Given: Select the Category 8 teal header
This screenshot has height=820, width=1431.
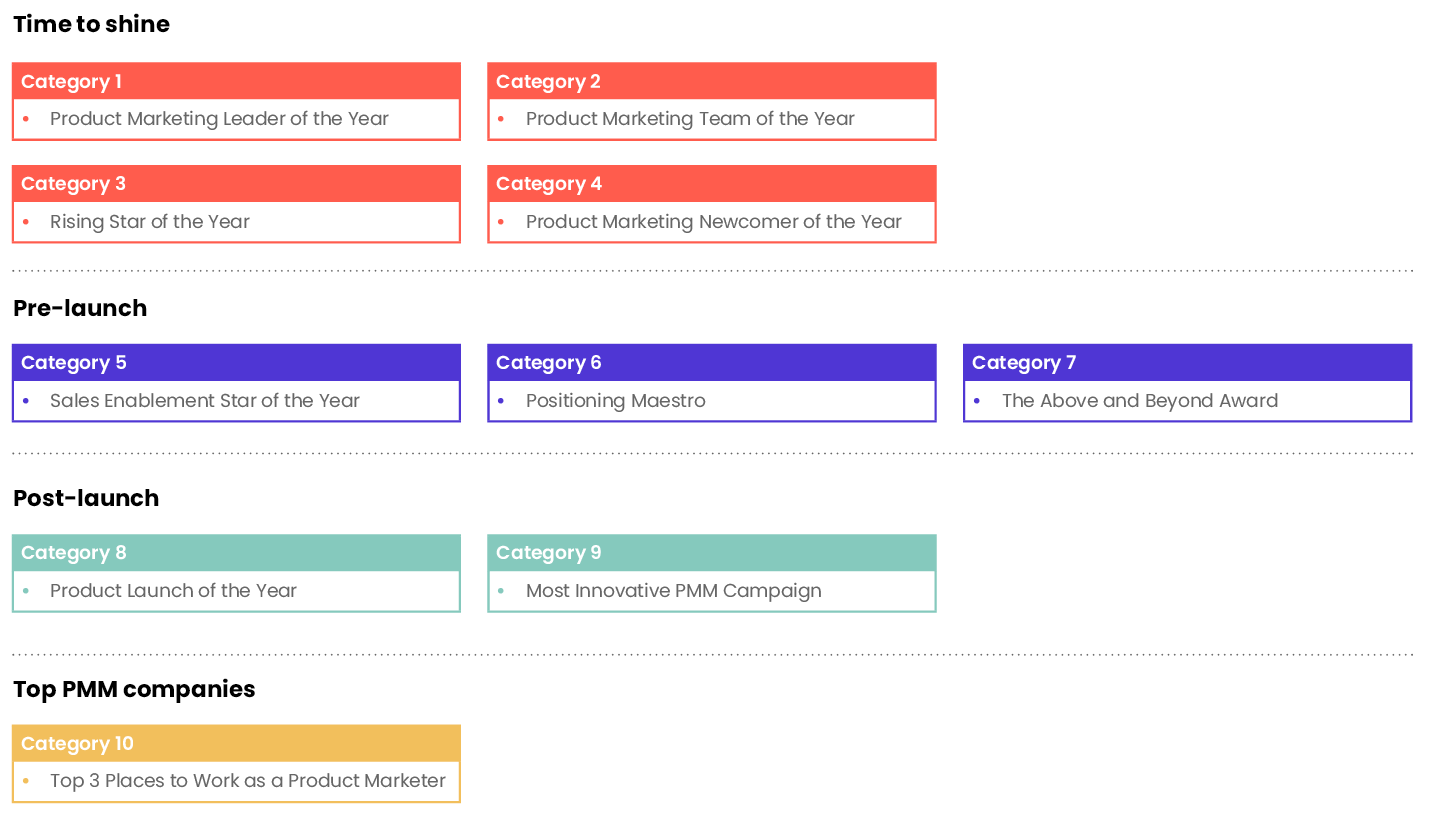Looking at the screenshot, I should pyautogui.click(x=236, y=553).
